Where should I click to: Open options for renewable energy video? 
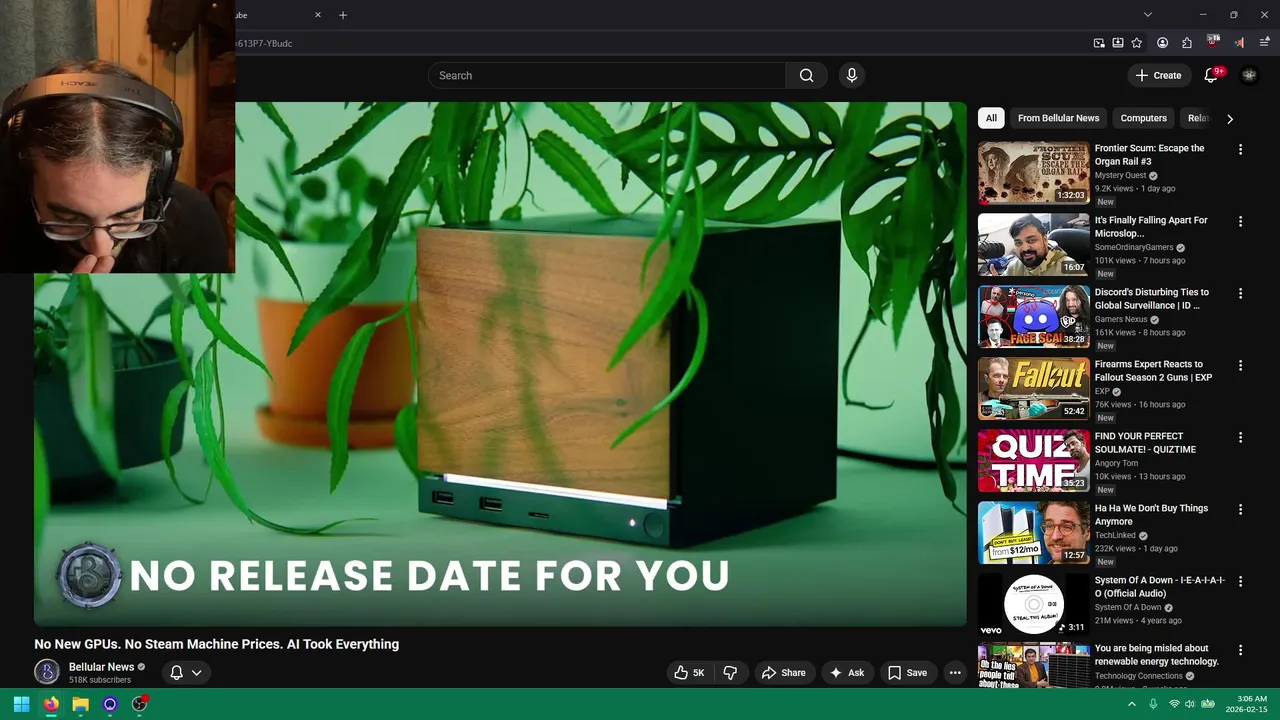(x=1240, y=649)
